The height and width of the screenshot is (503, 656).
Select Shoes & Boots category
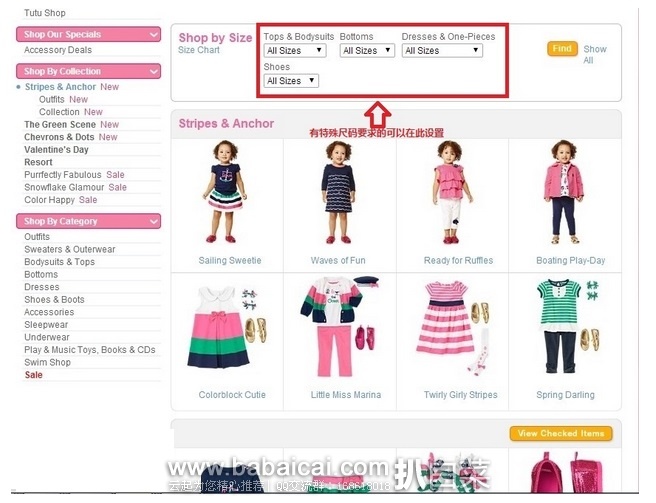coord(54,300)
